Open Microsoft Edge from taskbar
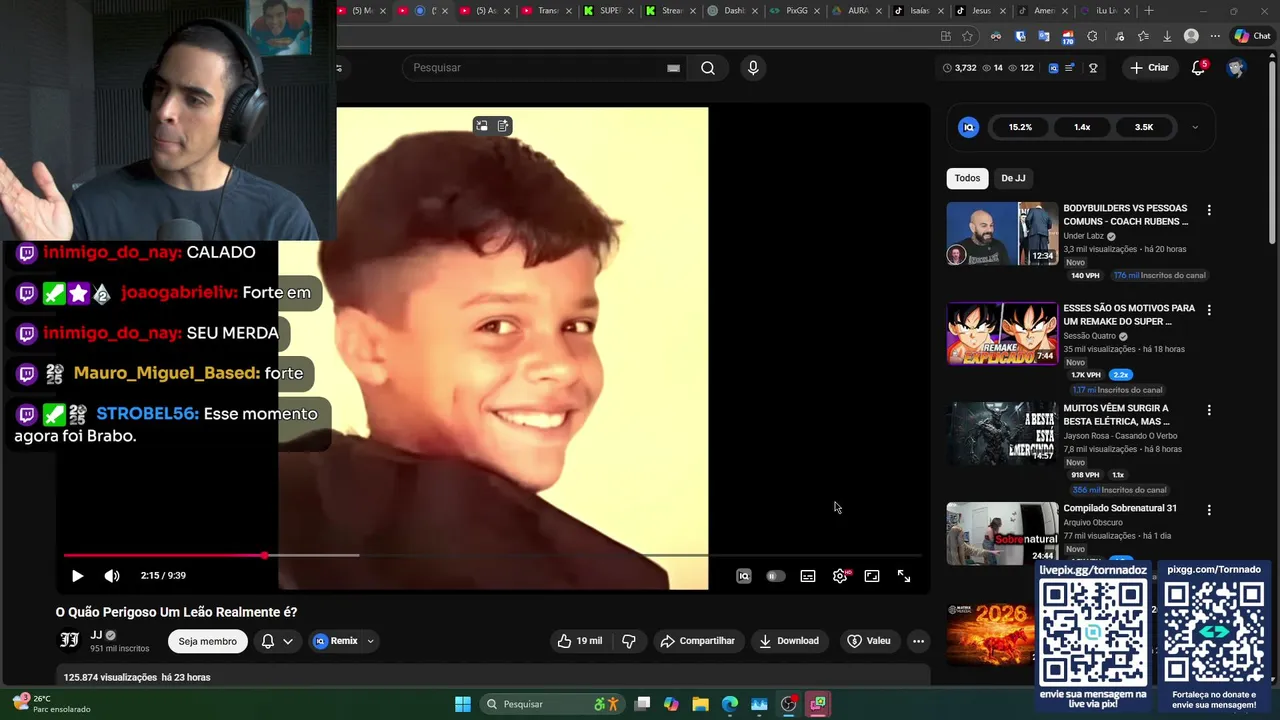The height and width of the screenshot is (720, 1280). [x=730, y=704]
